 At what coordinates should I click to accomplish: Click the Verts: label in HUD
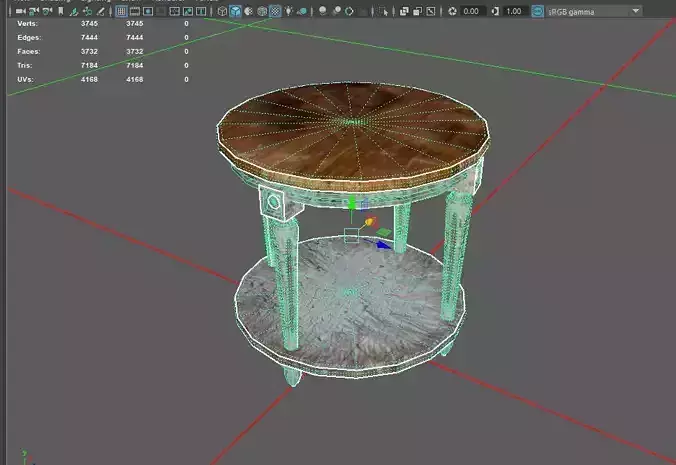click(27, 24)
